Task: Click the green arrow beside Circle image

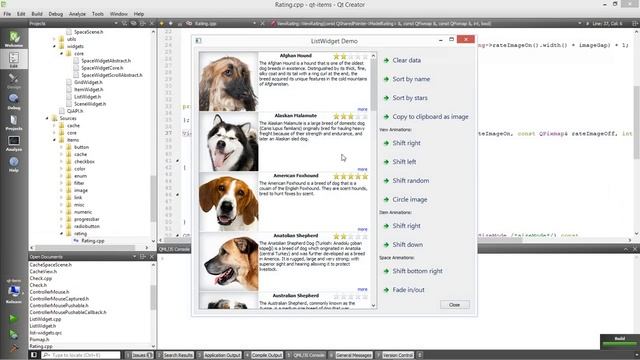Action: (386, 200)
